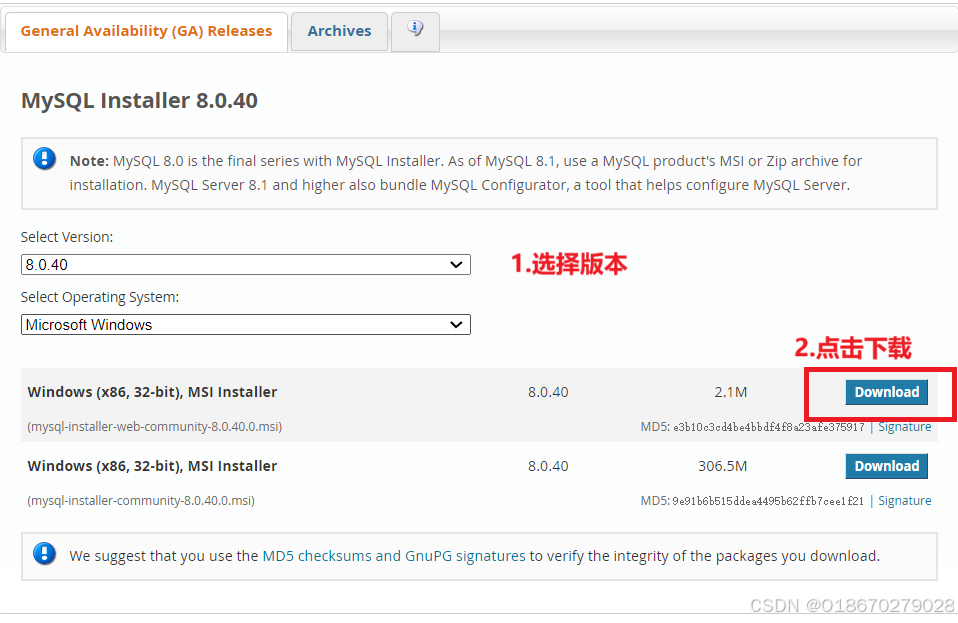The image size is (958, 623).
Task: Click the MD5 hash starting with 9e91b6b515
Action: pyautogui.click(x=768, y=501)
